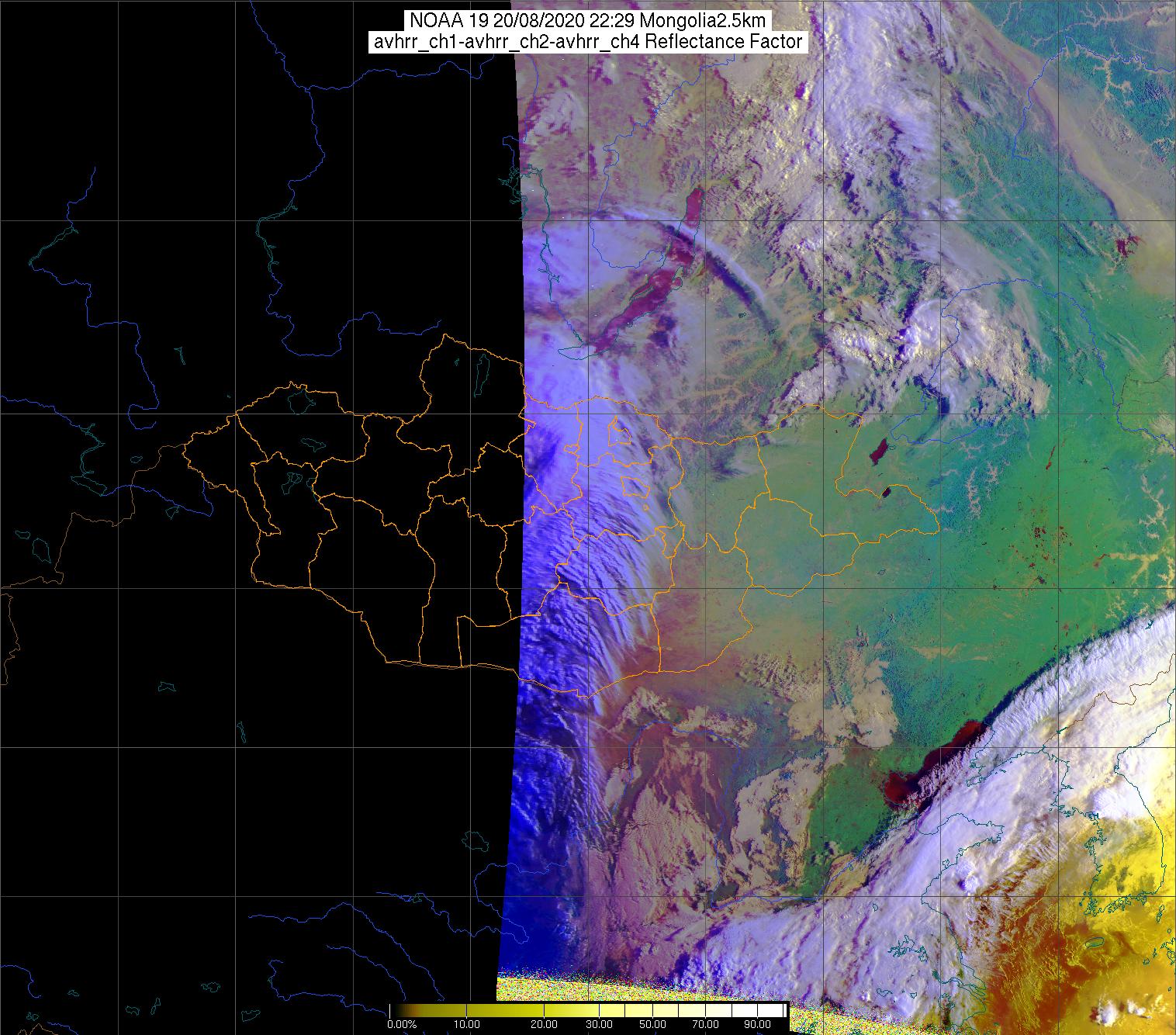
Task: Click the 30.00 label on the color scale
Action: 597,1025
